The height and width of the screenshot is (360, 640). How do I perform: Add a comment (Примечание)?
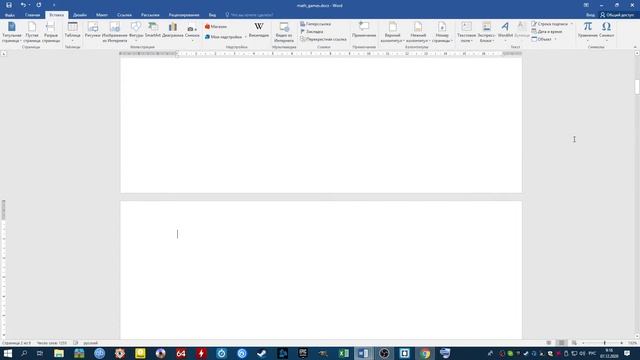(x=364, y=31)
